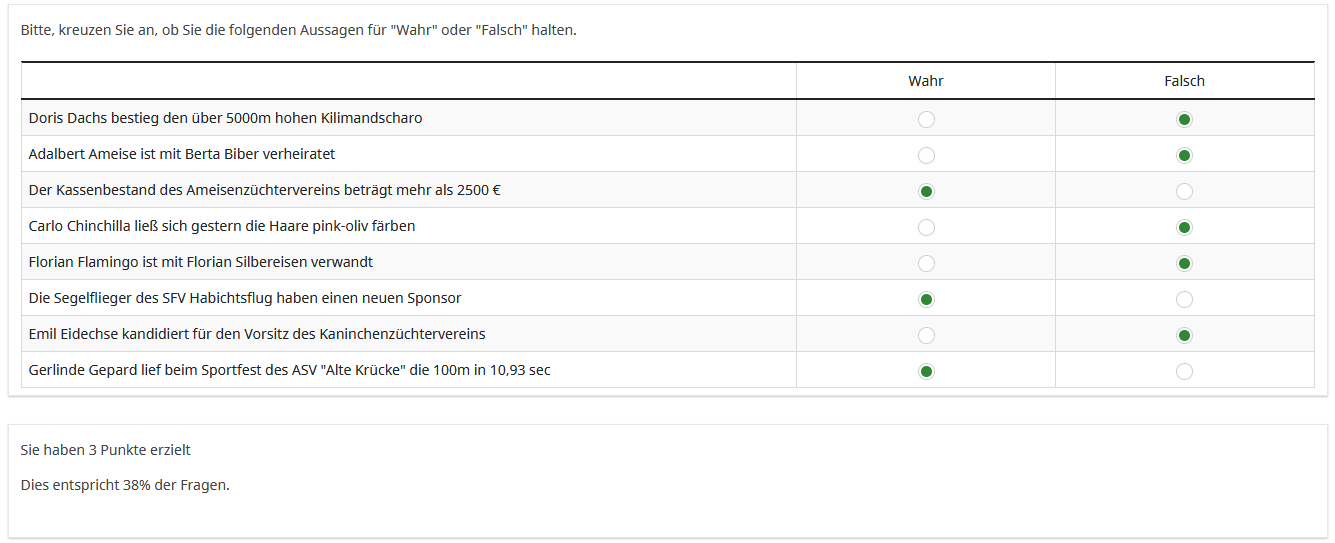Select Falsch for the Segelflieger sponsor statement
1335x543 pixels.
1184,299
